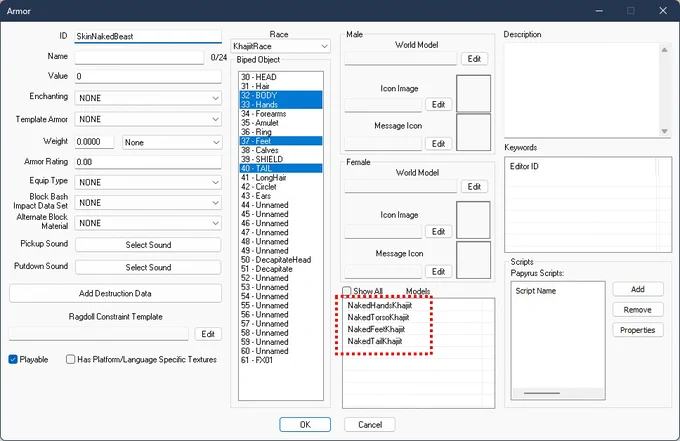The image size is (680, 441).
Task: Open the Race dropdown showing KhajiitRace
Action: [x=281, y=46]
